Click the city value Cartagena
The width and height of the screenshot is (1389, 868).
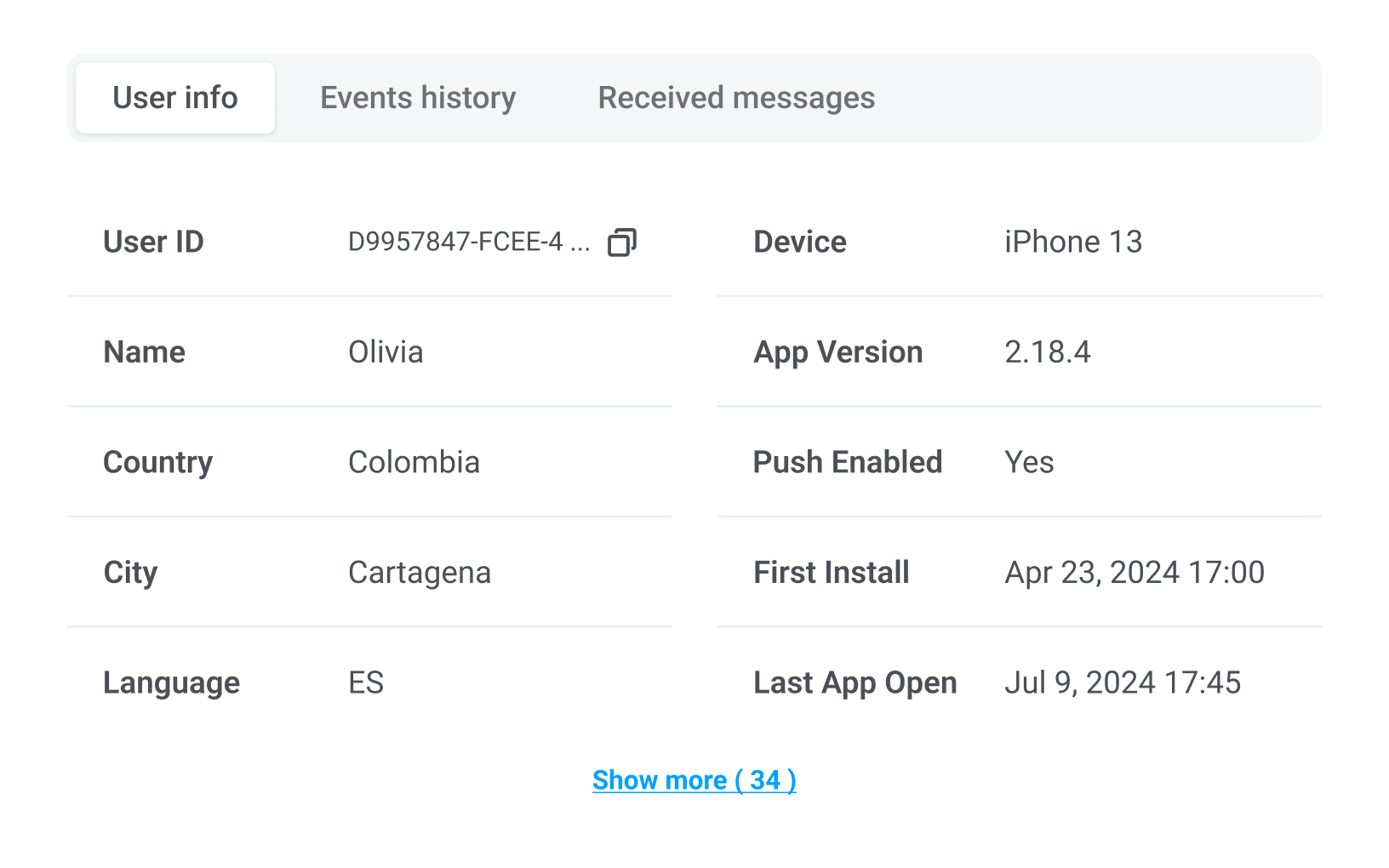420,573
